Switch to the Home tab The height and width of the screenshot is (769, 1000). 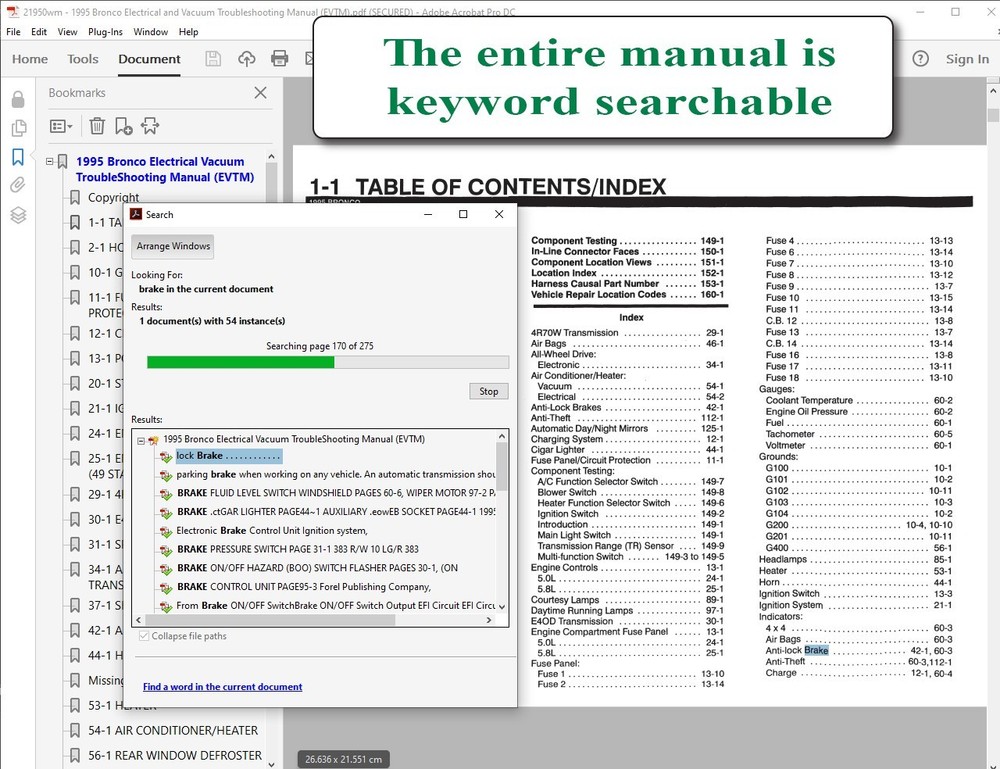coord(30,59)
